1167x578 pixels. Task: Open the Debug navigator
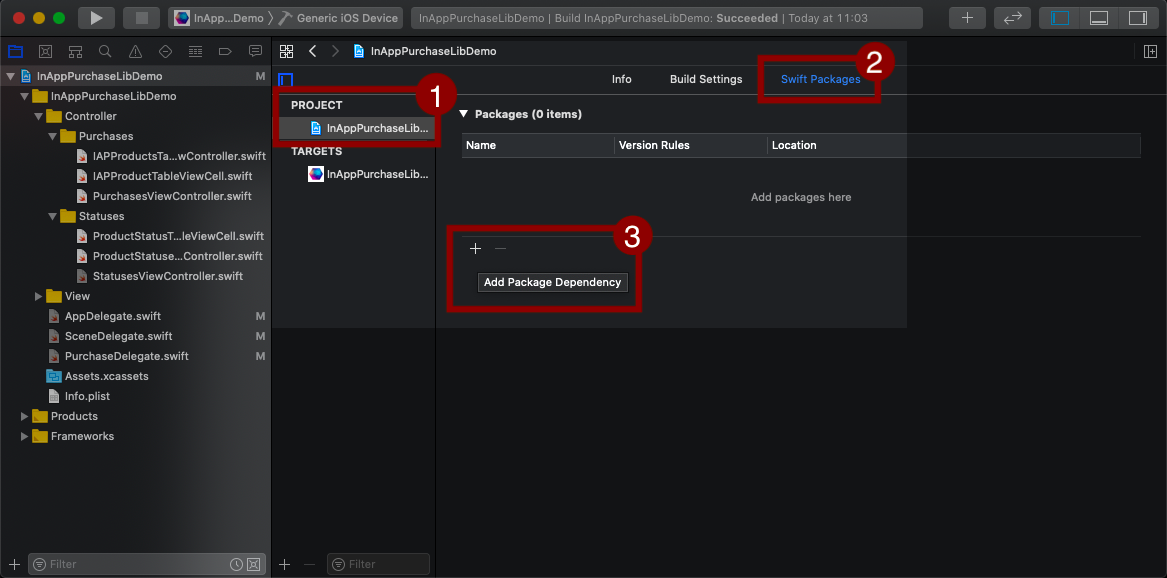tap(195, 51)
